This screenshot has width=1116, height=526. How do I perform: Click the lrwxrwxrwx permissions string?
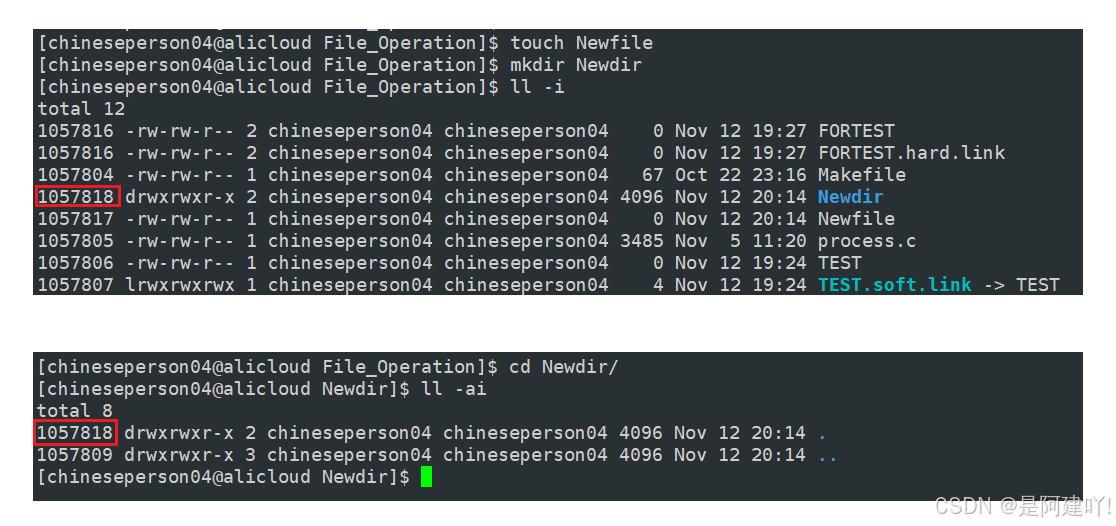pos(179,285)
